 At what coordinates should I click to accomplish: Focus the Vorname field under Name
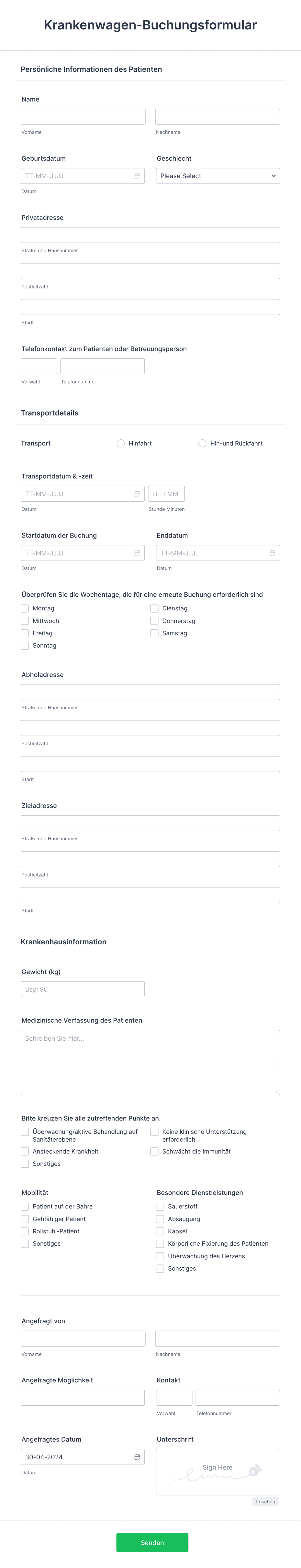pos(83,117)
